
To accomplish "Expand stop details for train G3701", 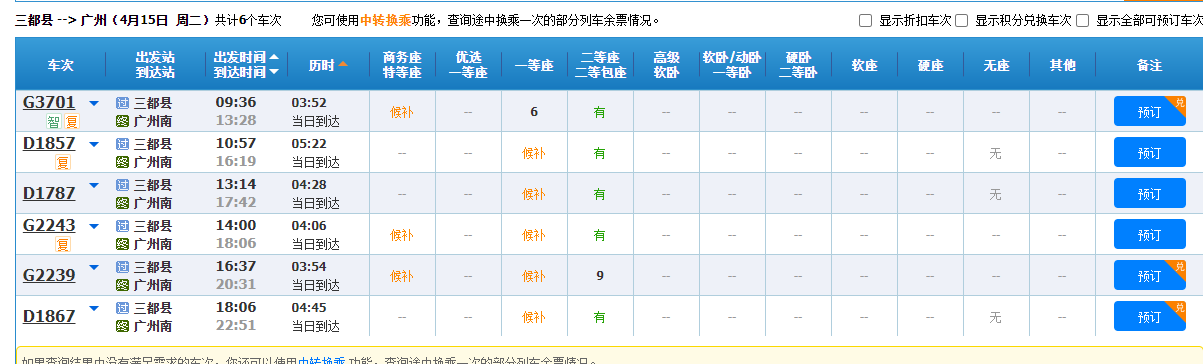I will 94,103.
